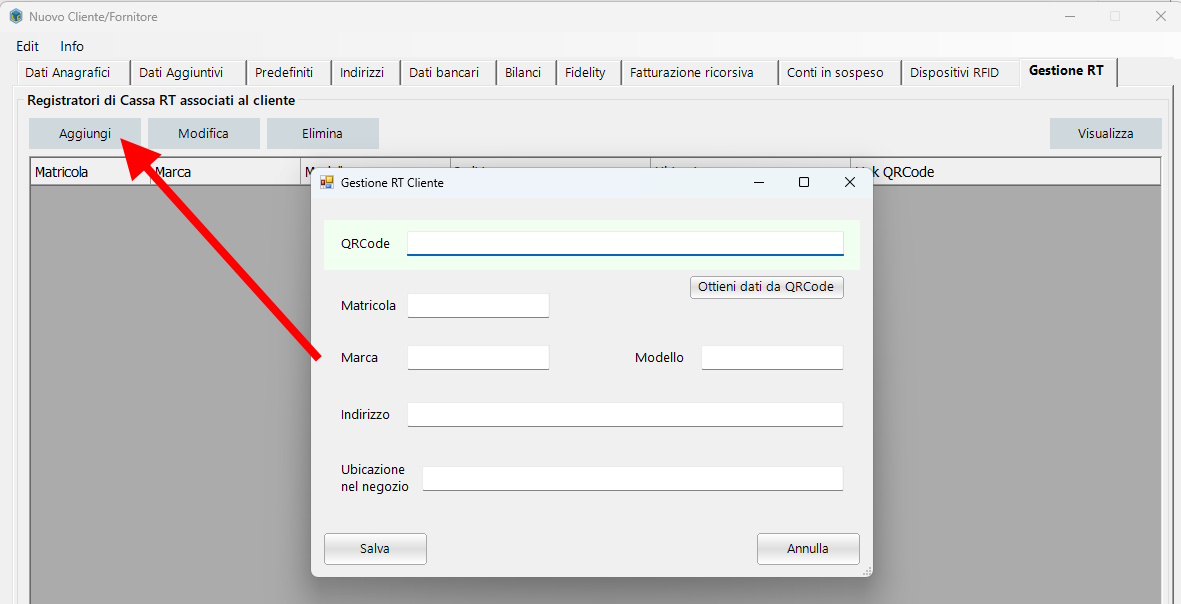Screen dimensions: 1181x604
Task: Click Ottieni dati da QRCode button
Action: 767,287
